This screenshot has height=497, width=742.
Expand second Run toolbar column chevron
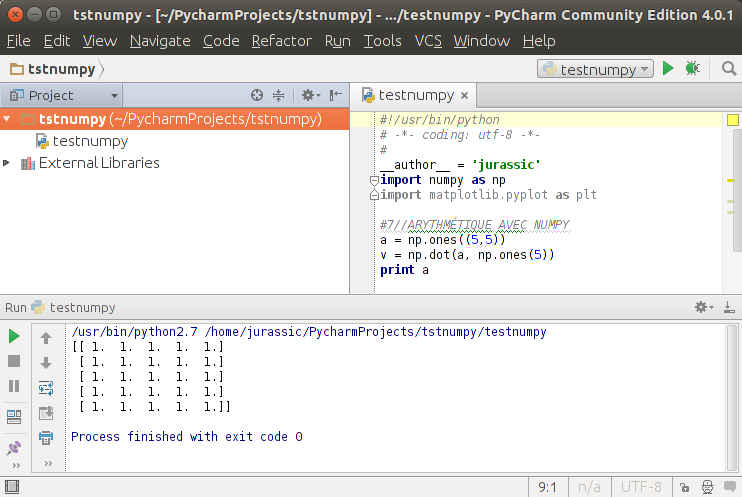point(48,463)
